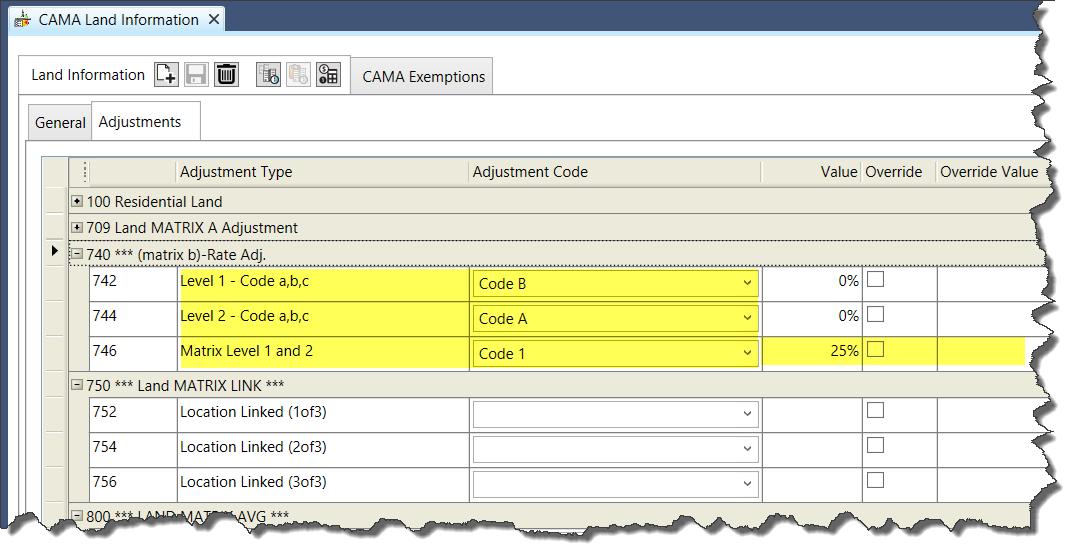Click Override Value cell for row 744

click(982, 318)
